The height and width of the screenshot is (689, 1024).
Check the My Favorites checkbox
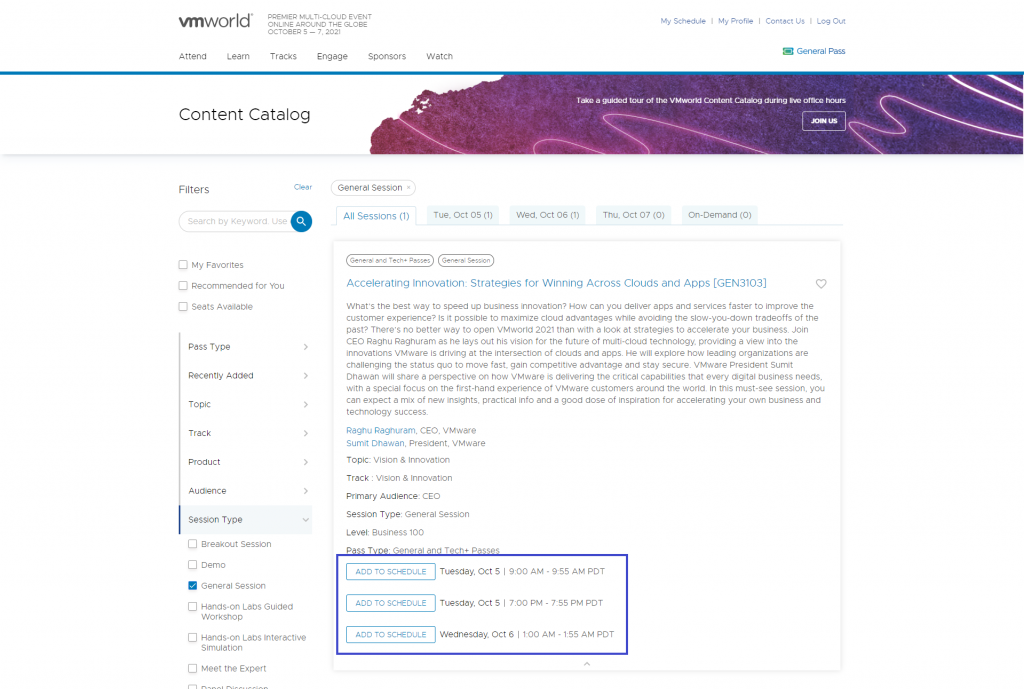click(183, 265)
